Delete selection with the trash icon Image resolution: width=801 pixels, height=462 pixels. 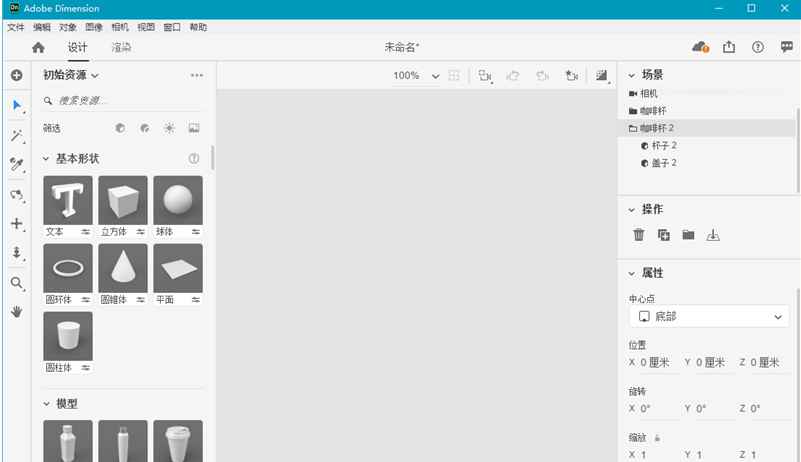[x=639, y=235]
